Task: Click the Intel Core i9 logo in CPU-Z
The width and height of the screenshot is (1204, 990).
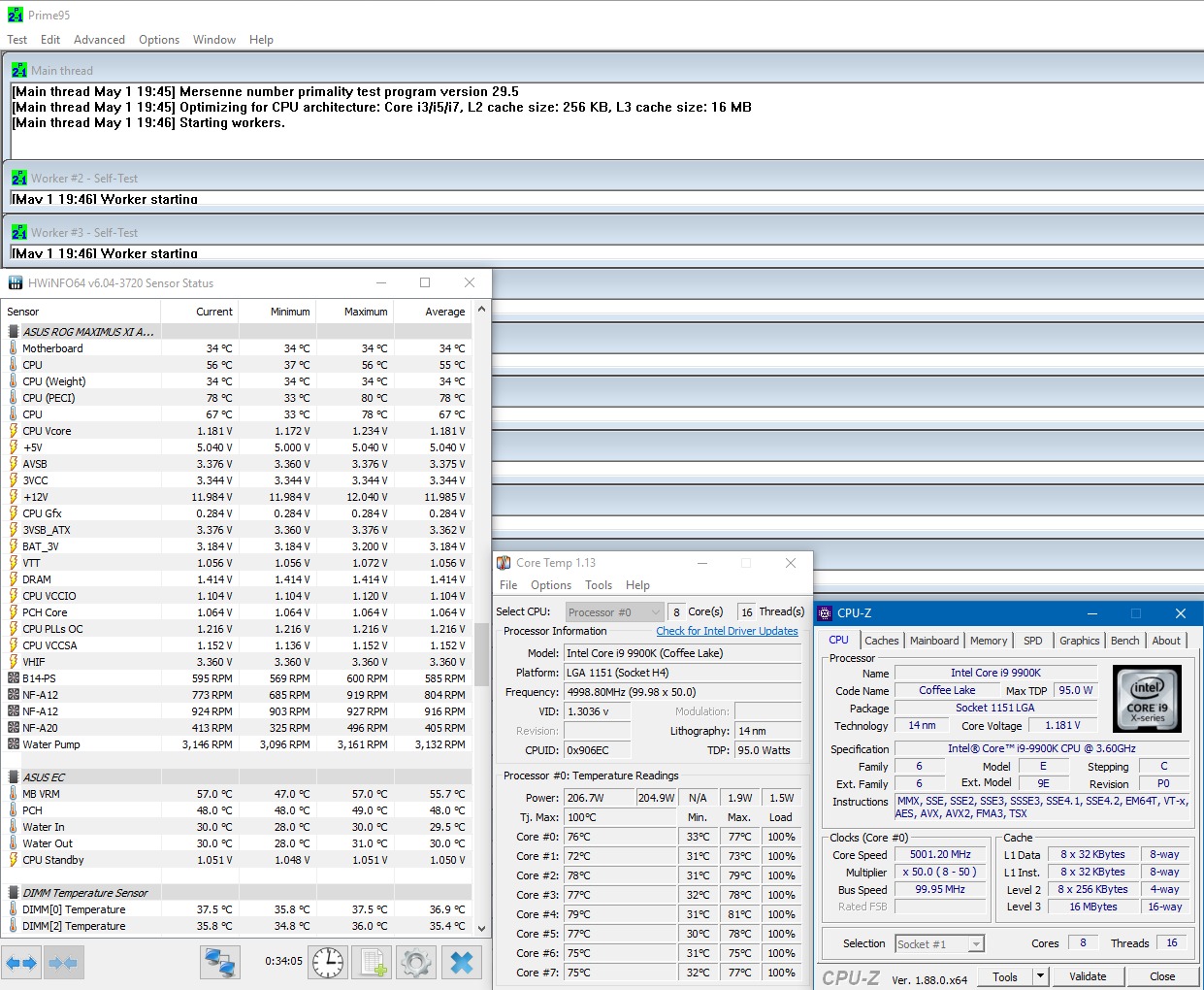Action: 1147,698
